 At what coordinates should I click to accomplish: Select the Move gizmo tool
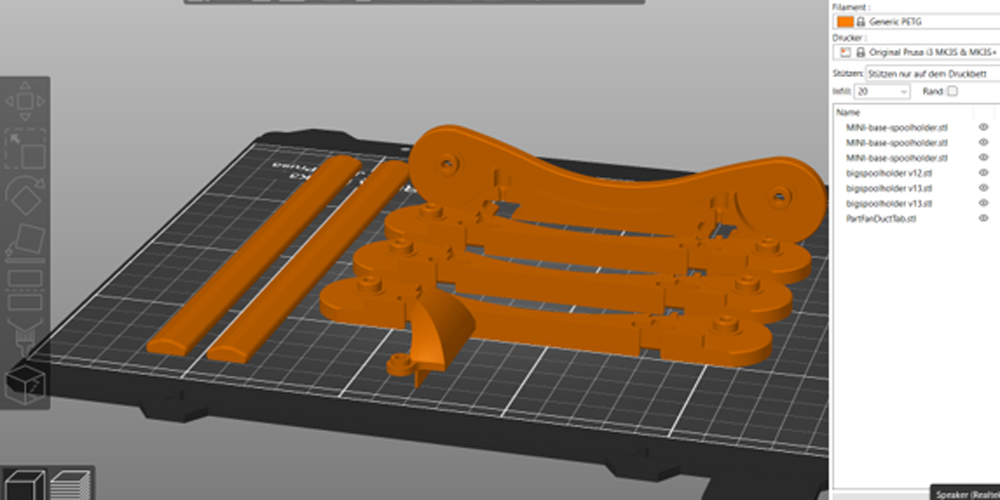pyautogui.click(x=26, y=101)
